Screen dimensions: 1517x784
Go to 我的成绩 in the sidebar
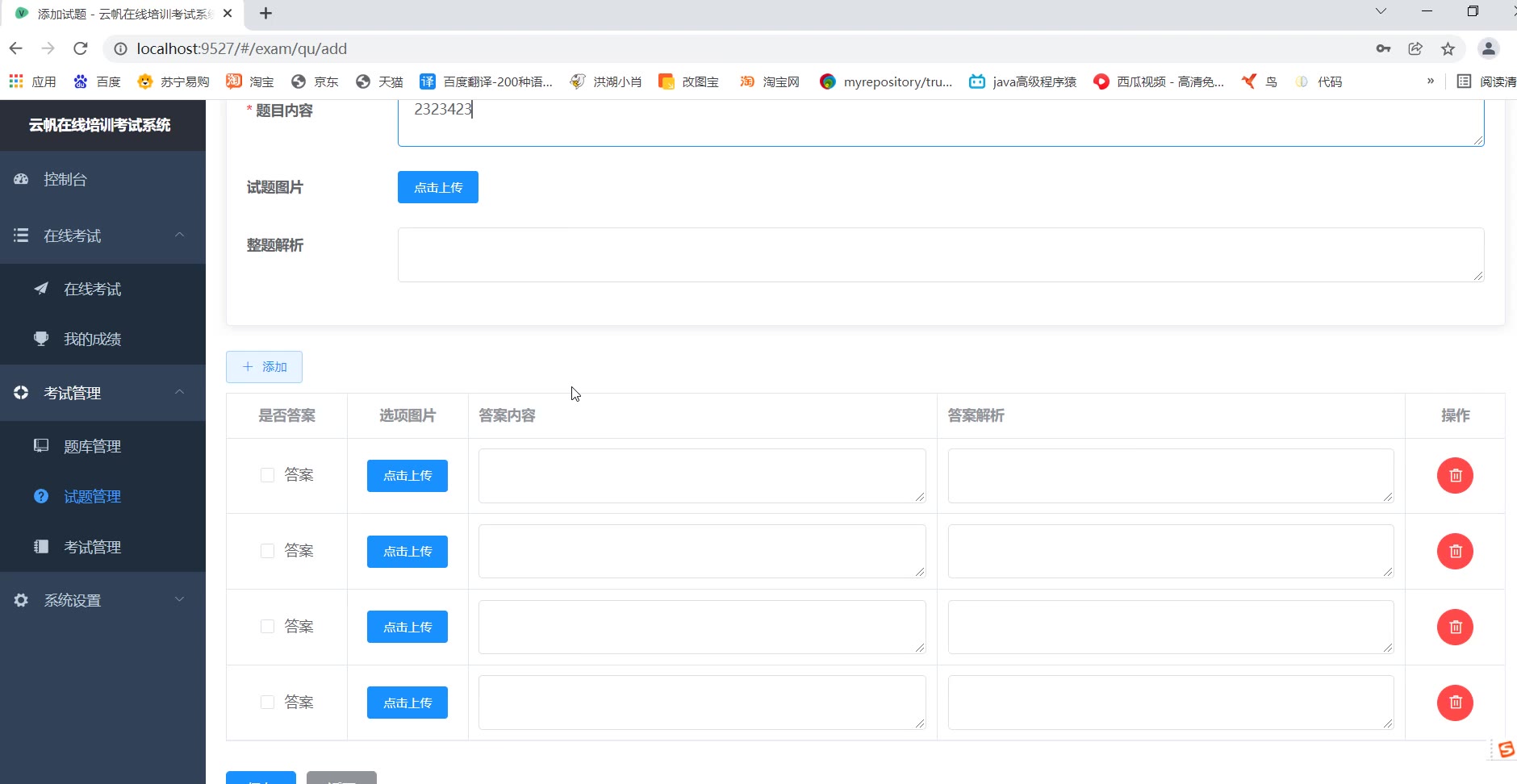(92, 339)
